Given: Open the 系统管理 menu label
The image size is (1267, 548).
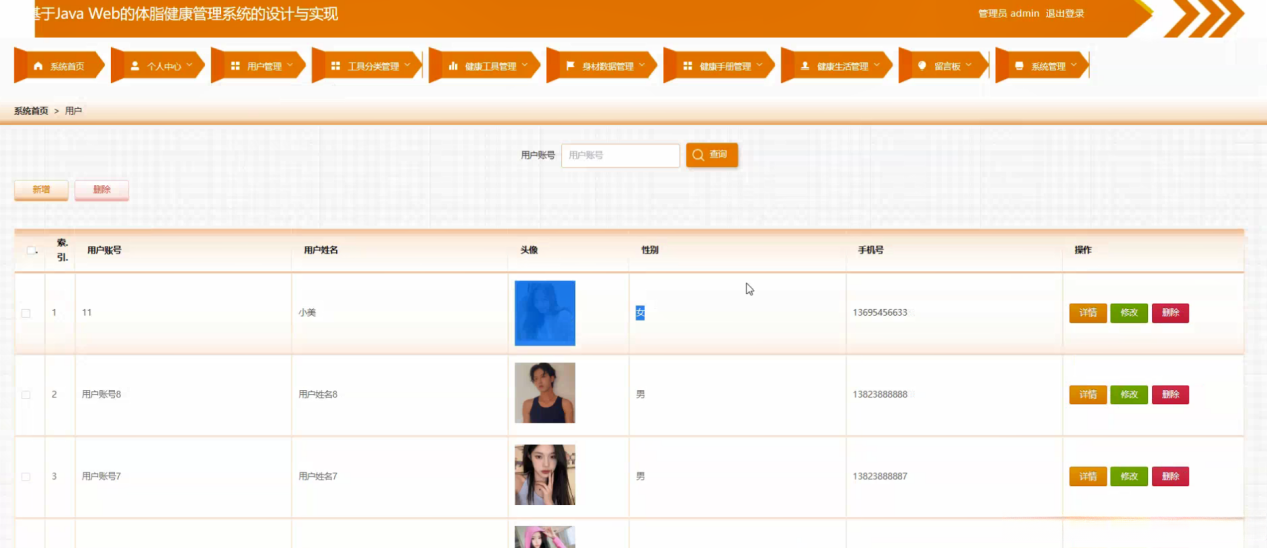Looking at the screenshot, I should [x=1048, y=67].
